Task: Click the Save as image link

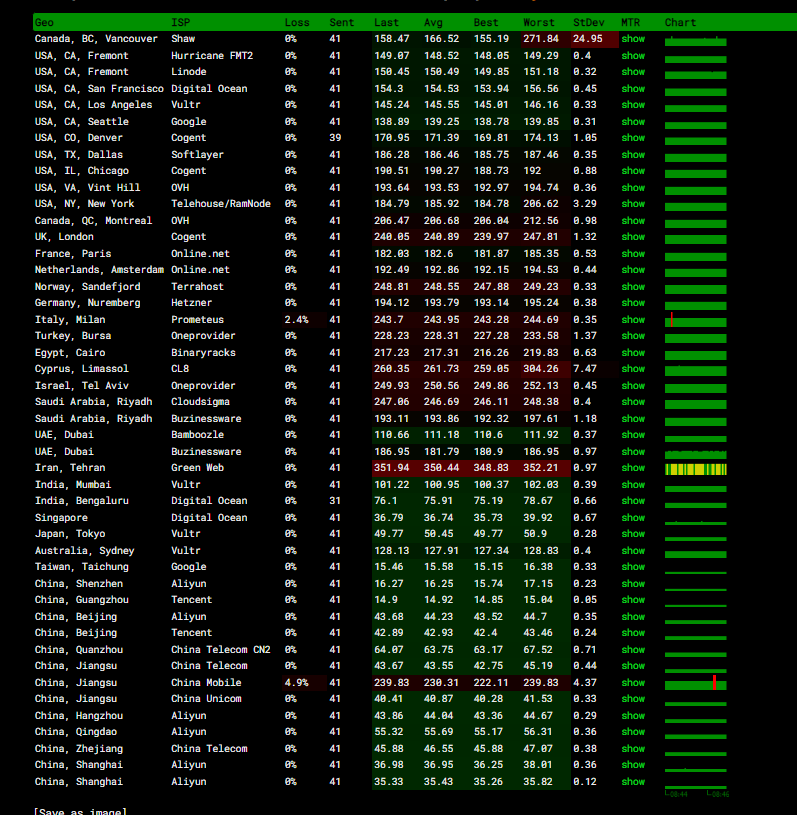Action: pos(80,811)
